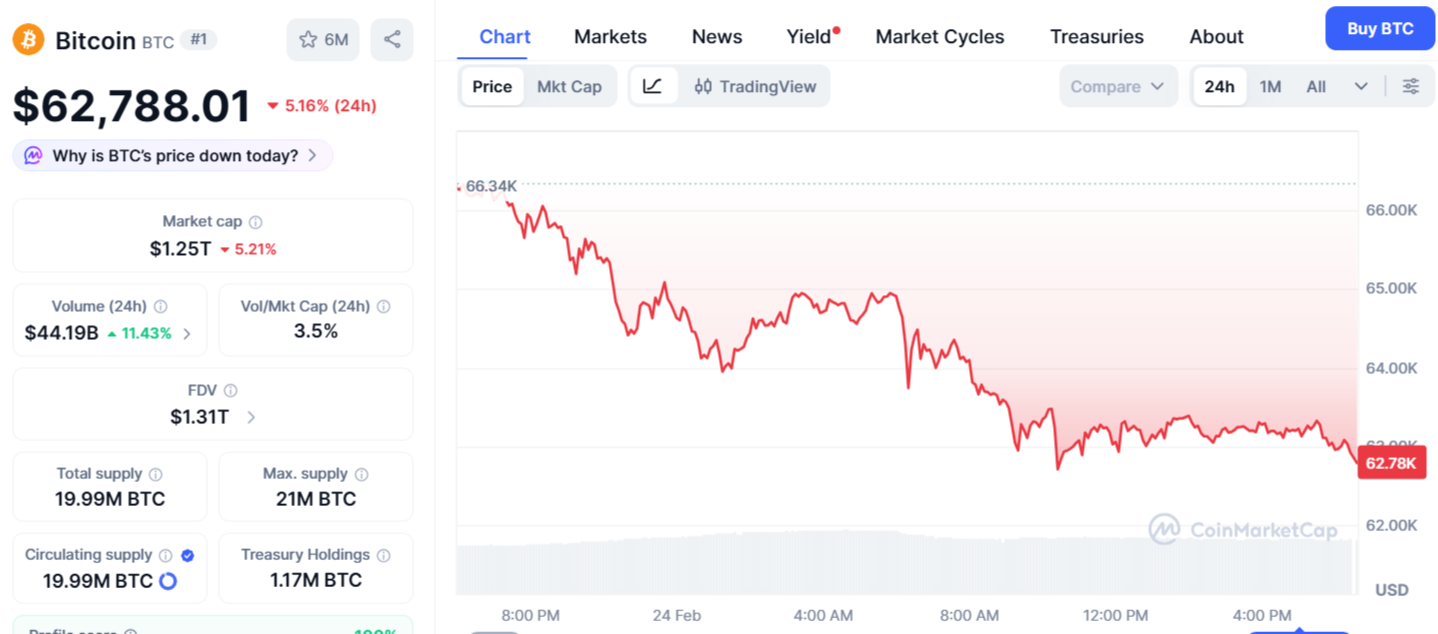Expand FDV details arrow
This screenshot has width=1438, height=634.
(x=251, y=417)
